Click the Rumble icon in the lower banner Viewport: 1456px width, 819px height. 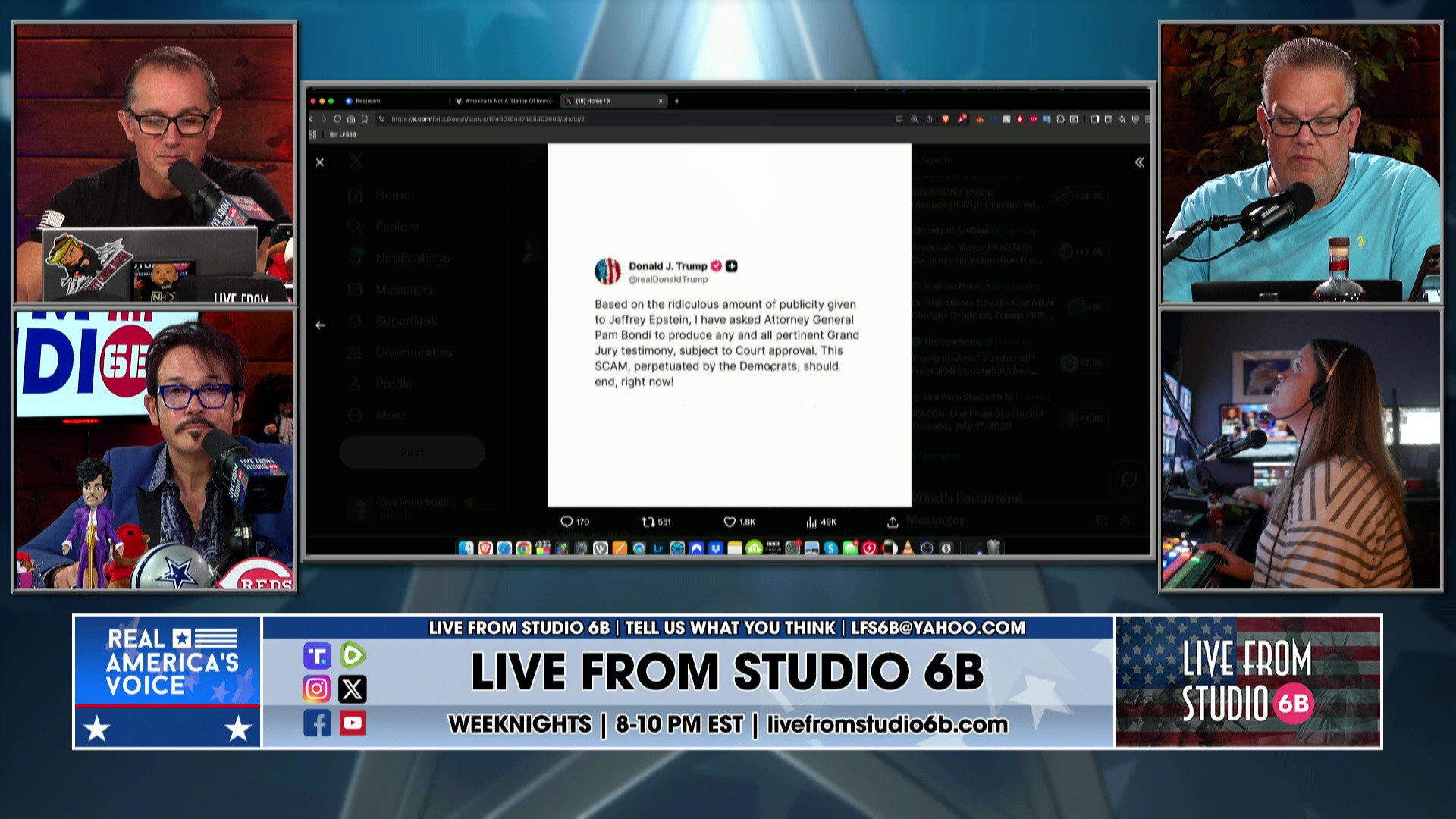tap(353, 654)
